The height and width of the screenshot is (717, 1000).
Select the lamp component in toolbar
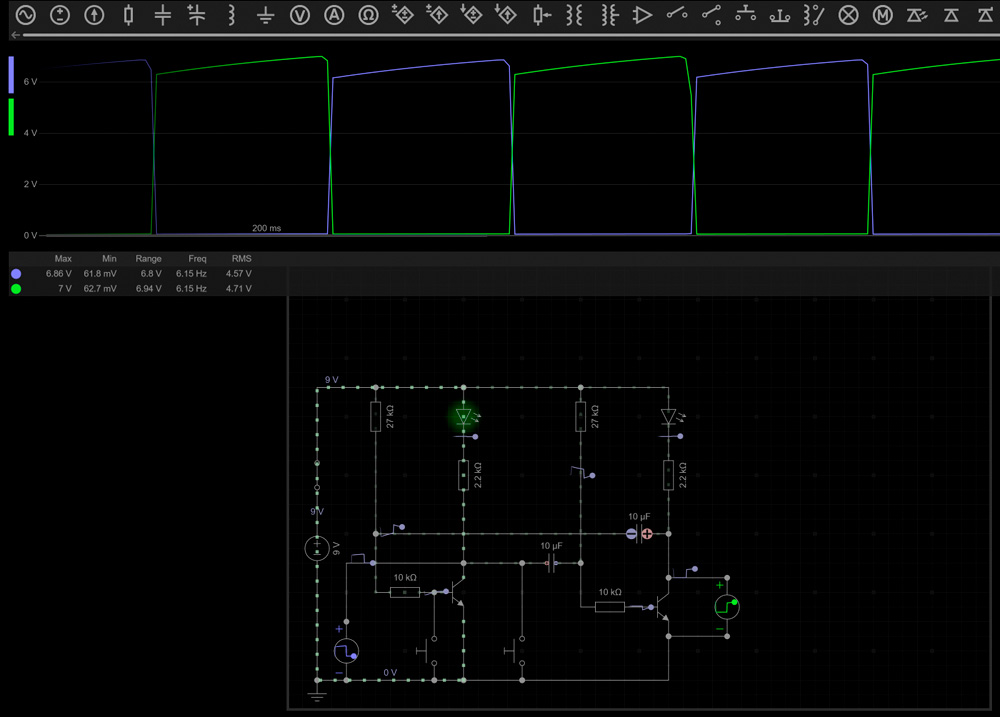tap(848, 15)
